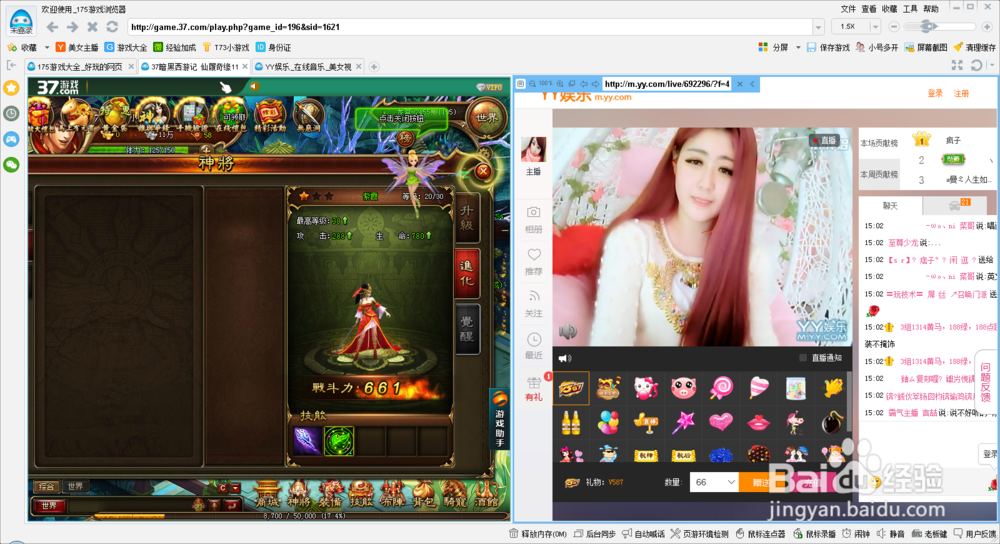1000x544 pixels.
Task: Open the 工具 menu
Action: [x=910, y=9]
